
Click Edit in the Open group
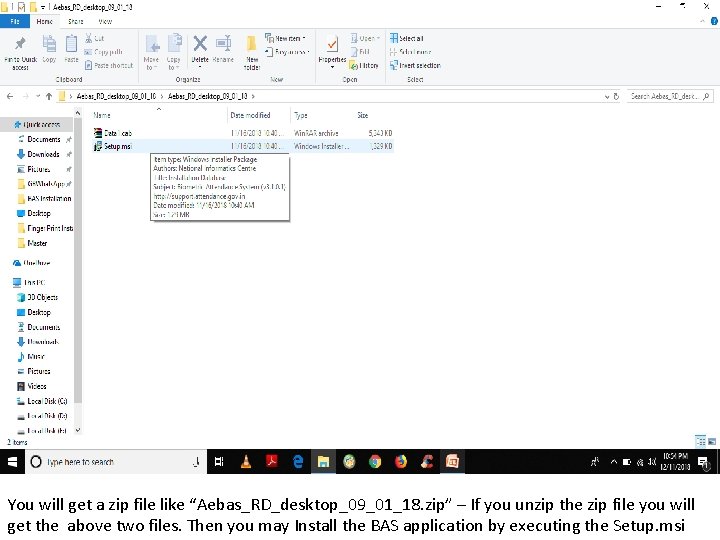point(360,52)
